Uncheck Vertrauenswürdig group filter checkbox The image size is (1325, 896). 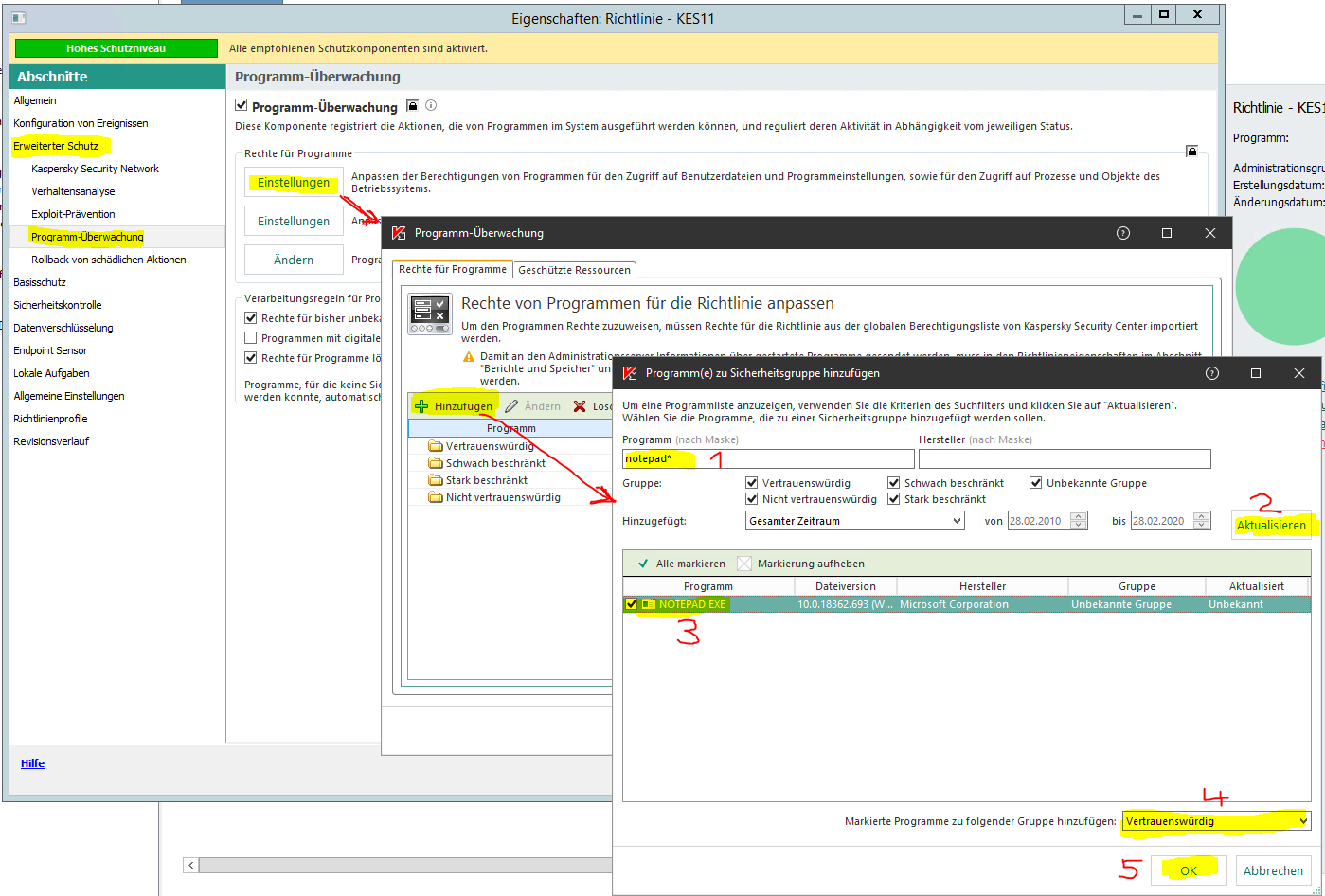click(752, 483)
